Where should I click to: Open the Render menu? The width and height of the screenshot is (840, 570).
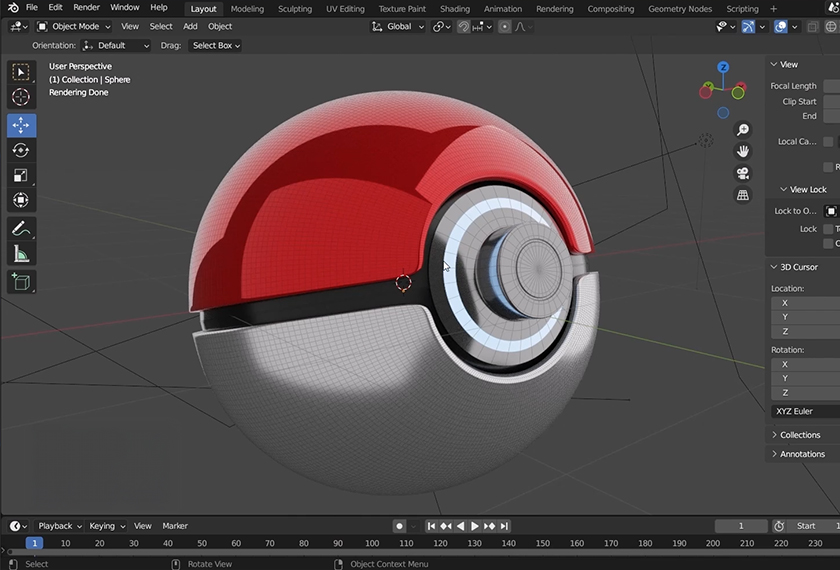pyautogui.click(x=87, y=8)
